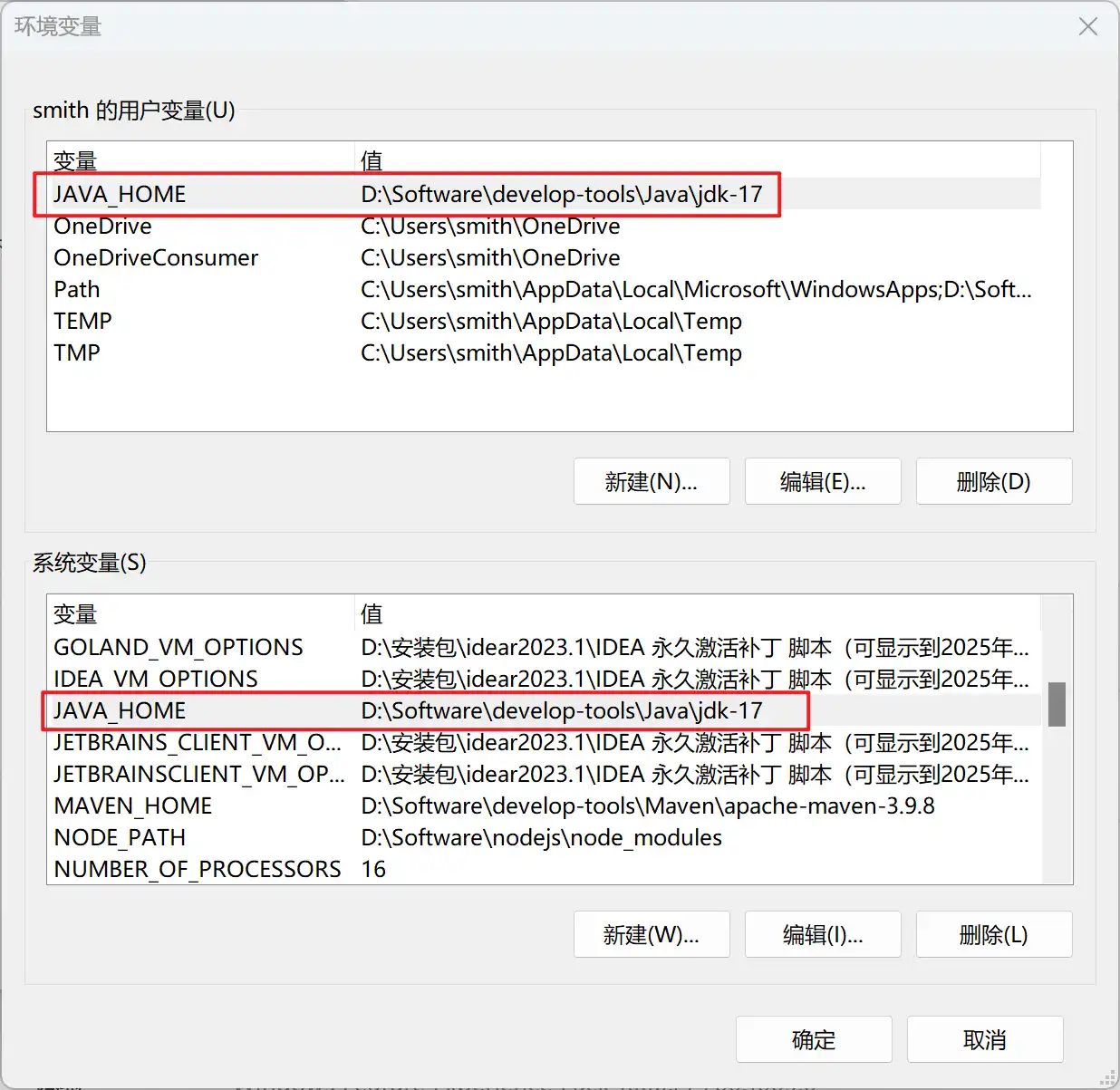Click value 16 of NUMBER_OF_PROCESSORS
Viewport: 1120px width, 1090px height.
coord(373,869)
